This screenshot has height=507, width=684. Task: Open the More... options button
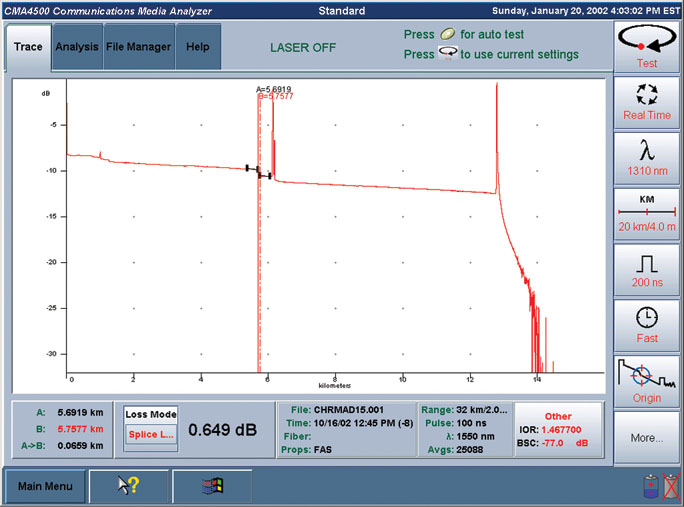click(x=647, y=437)
